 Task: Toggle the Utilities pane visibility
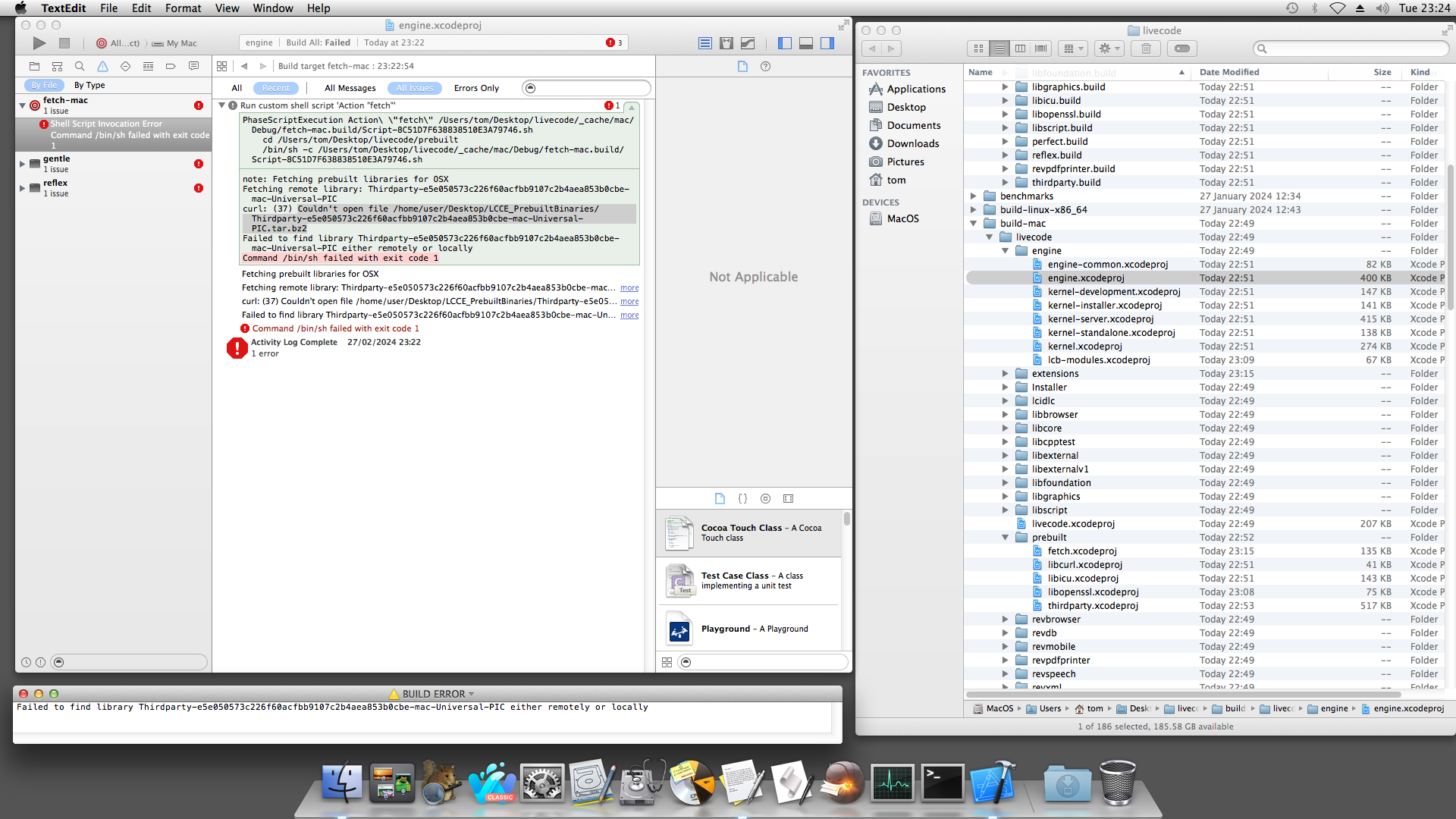point(827,43)
